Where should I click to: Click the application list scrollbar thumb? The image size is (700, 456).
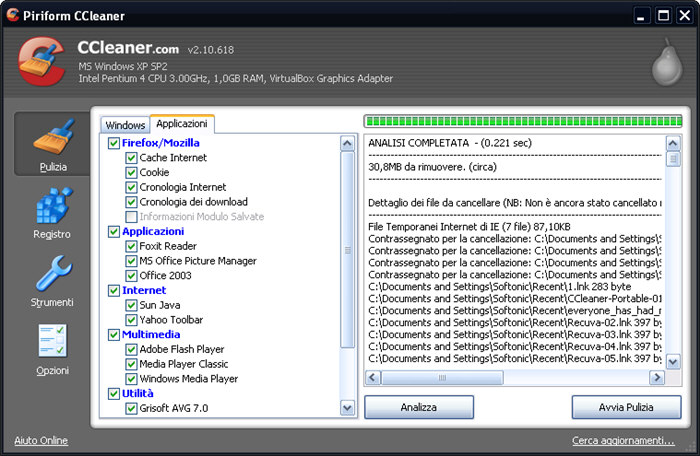pos(347,250)
